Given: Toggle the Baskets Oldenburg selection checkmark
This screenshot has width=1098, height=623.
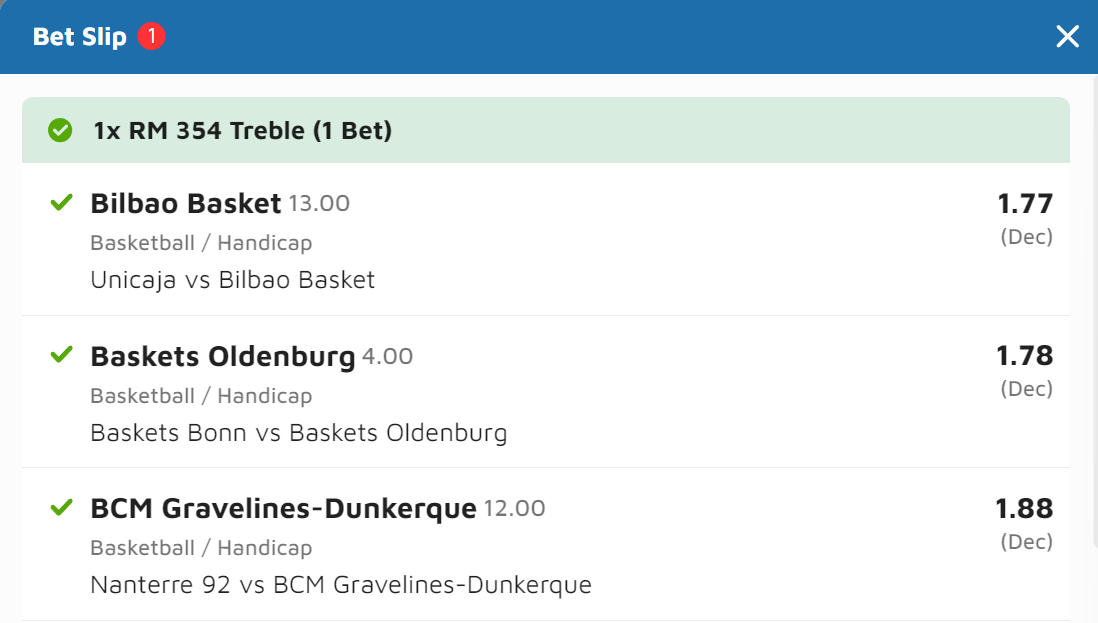Looking at the screenshot, I should [62, 355].
